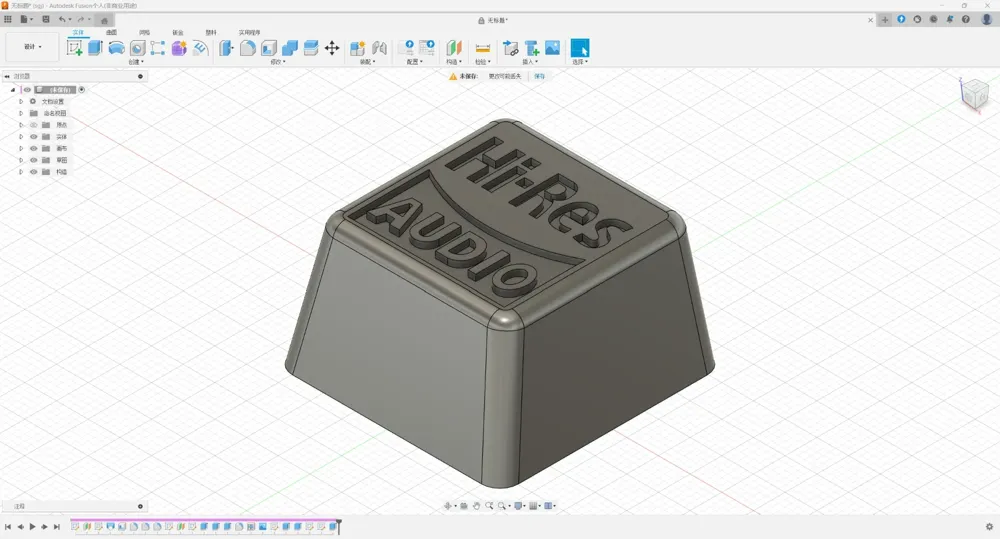1000x539 pixels.
Task: Open the 创建 (Create) panel dropdown
Action: click(x=136, y=62)
